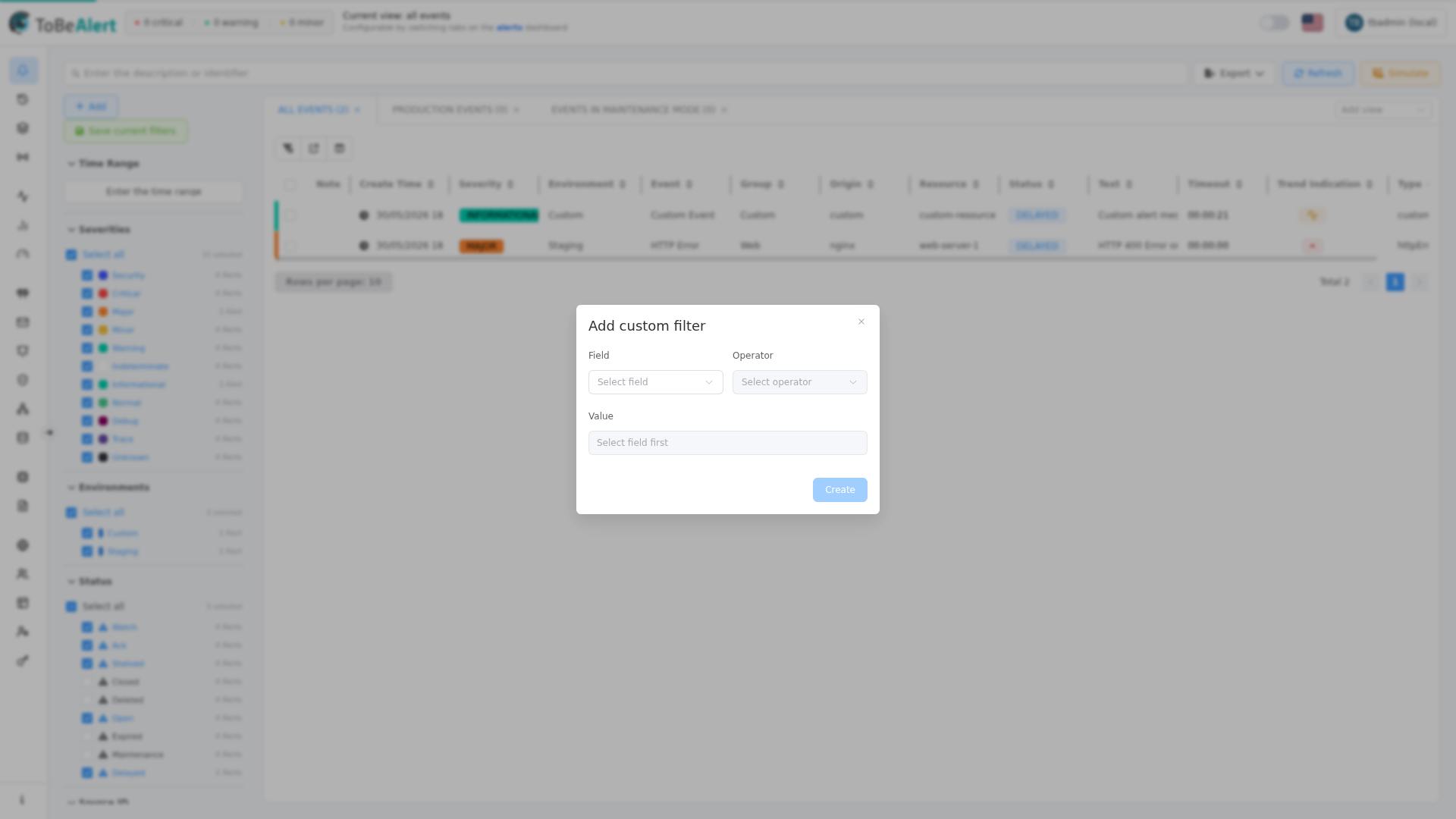Click the first table toolbar icon
Viewport: 1456px width, 819px height.
point(288,149)
